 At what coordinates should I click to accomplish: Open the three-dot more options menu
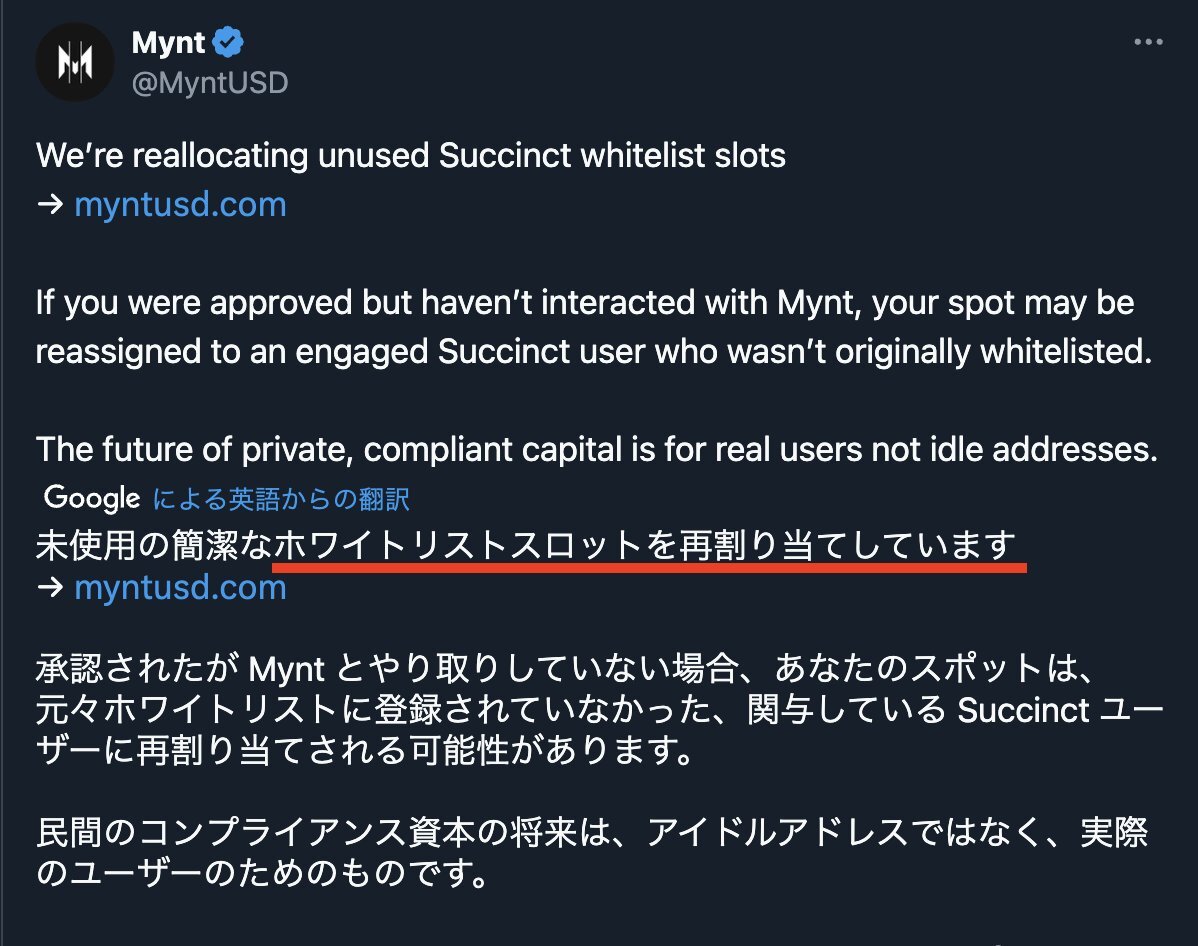coord(1148,42)
